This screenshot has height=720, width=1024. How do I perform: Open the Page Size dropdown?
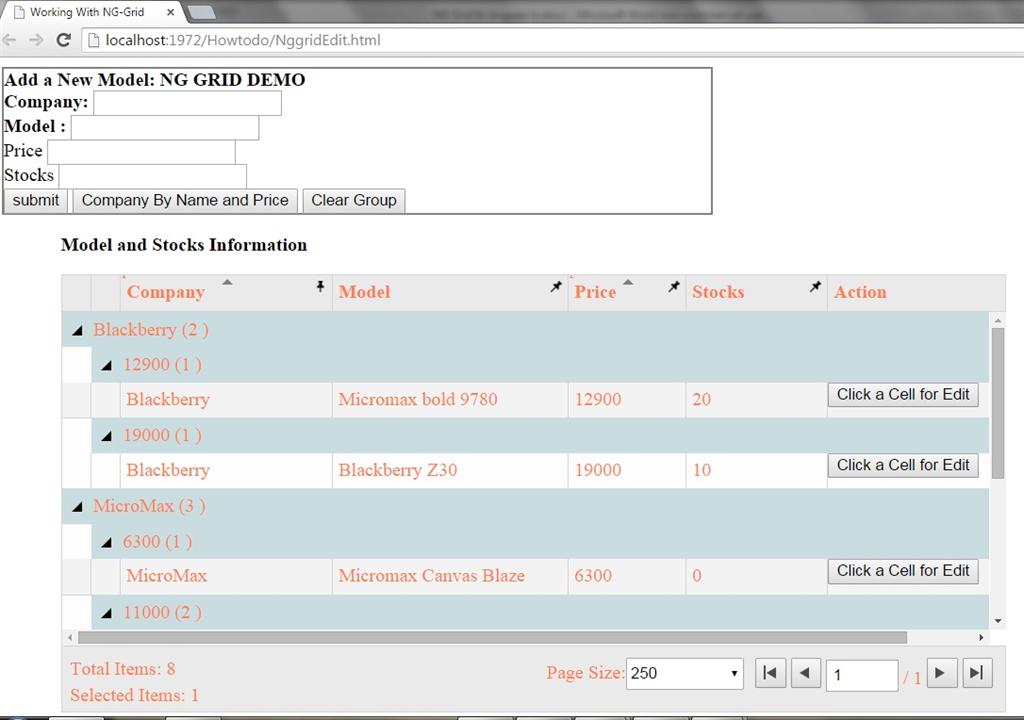click(x=684, y=674)
